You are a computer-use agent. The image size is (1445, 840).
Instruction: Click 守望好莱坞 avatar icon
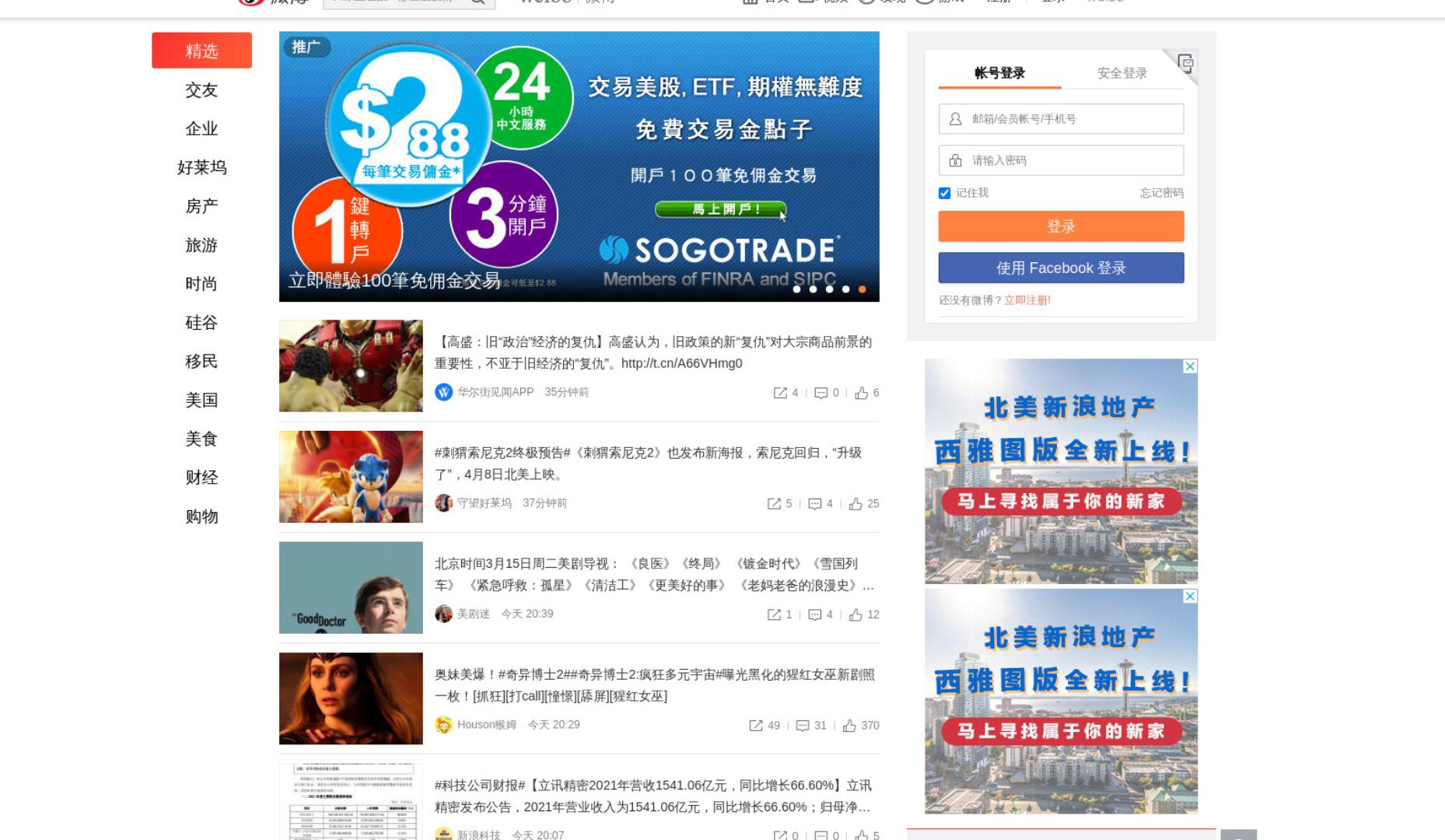[x=443, y=503]
